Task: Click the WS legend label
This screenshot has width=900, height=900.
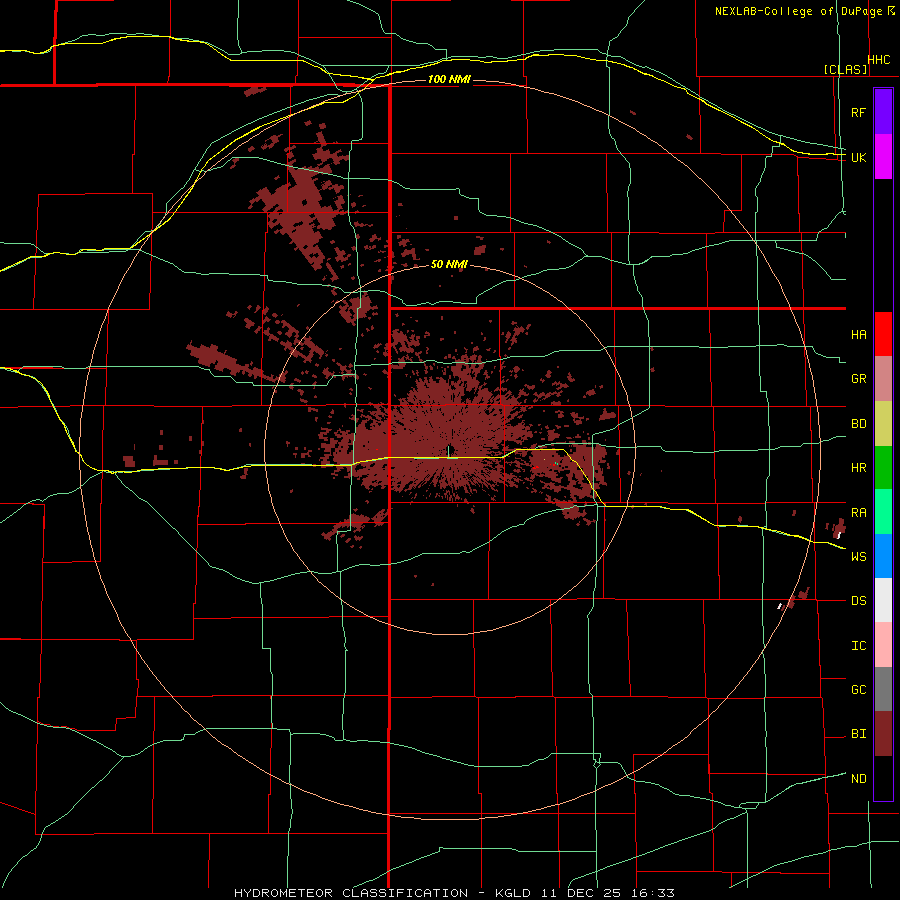Action: [x=858, y=557]
